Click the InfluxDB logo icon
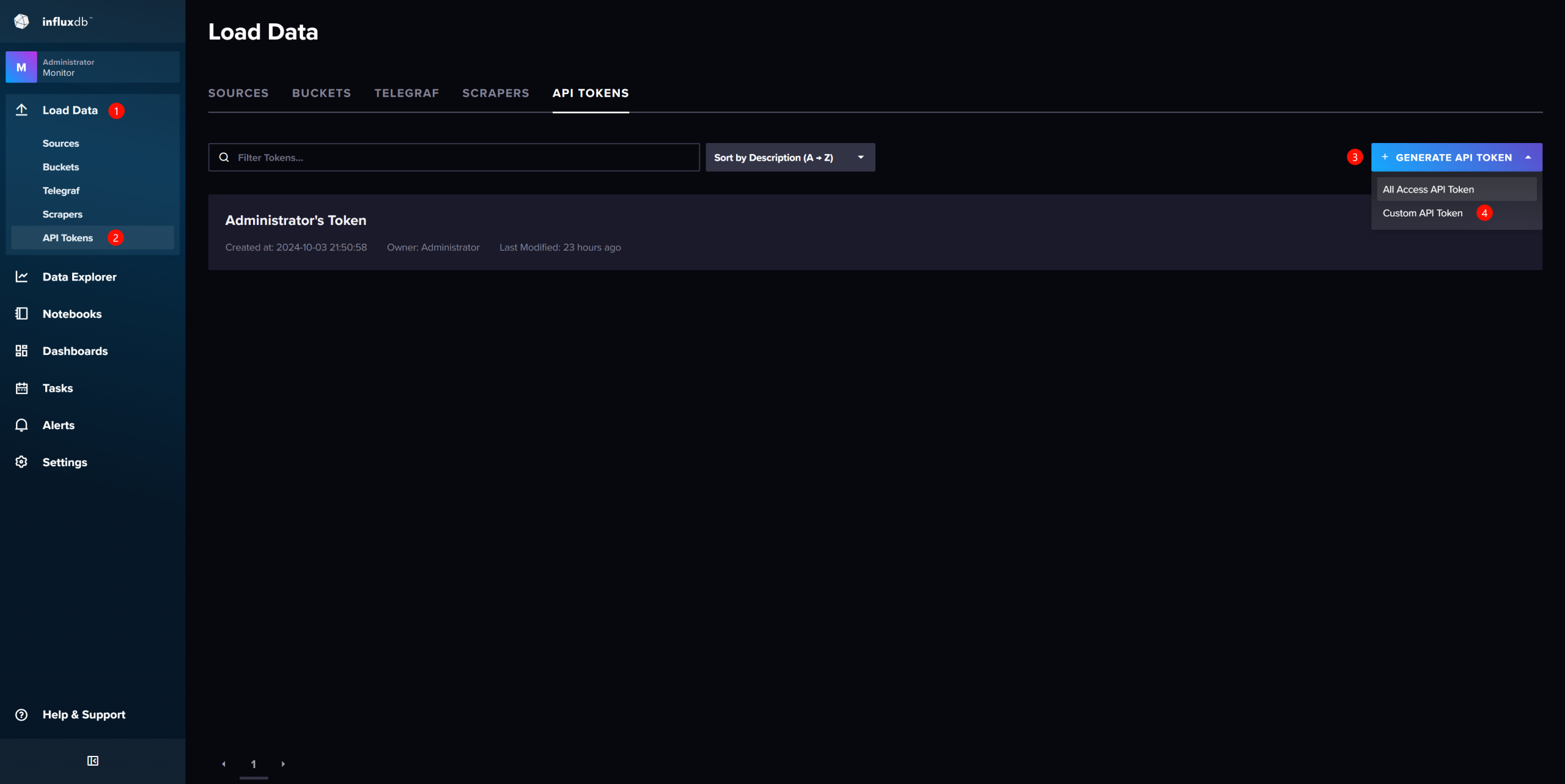 coord(21,21)
